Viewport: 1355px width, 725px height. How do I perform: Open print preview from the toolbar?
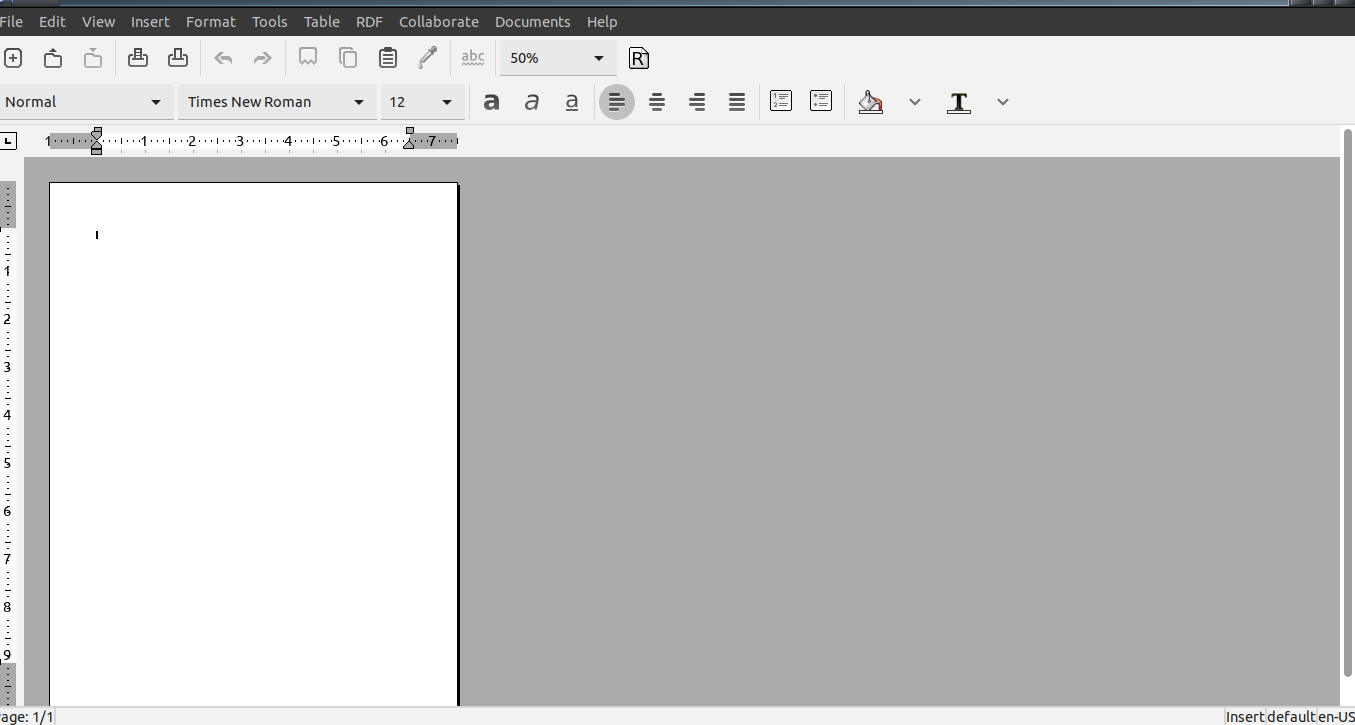(x=178, y=58)
